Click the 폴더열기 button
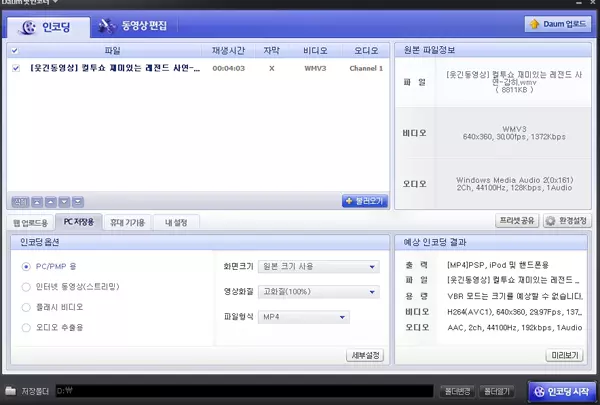Image resolution: width=600 pixels, height=405 pixels. click(497, 391)
